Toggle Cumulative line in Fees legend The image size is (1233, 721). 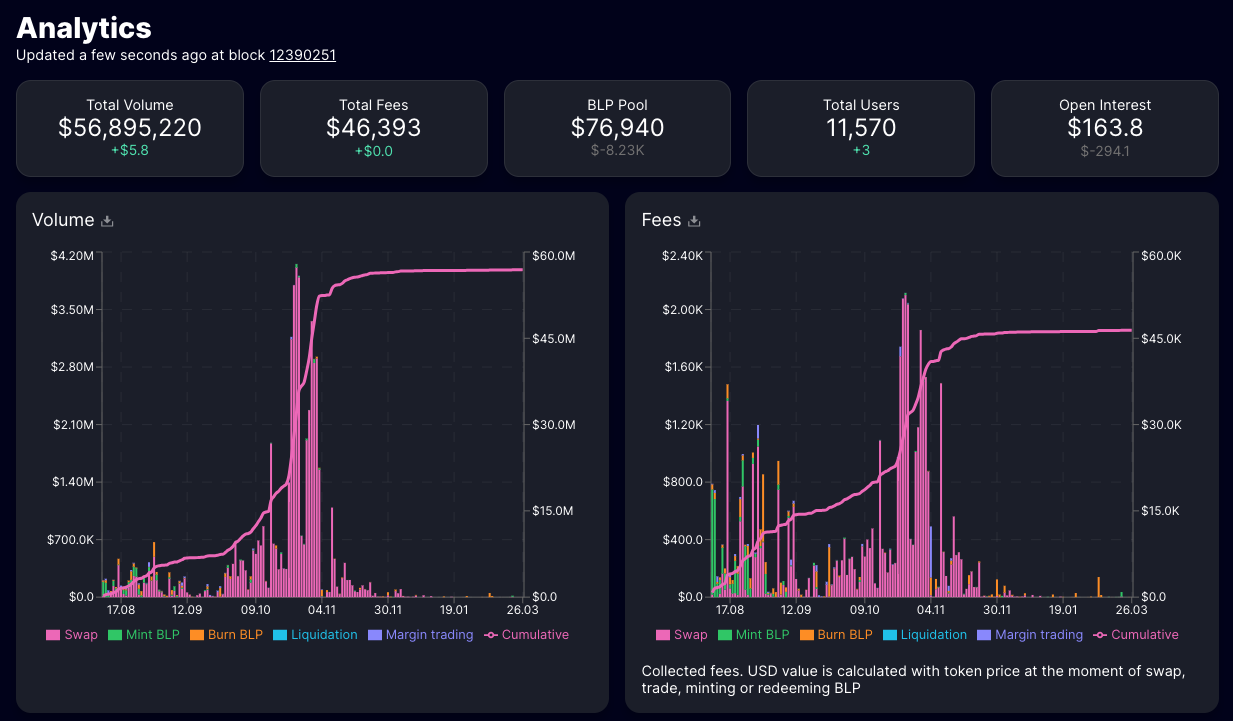pyautogui.click(x=1136, y=635)
